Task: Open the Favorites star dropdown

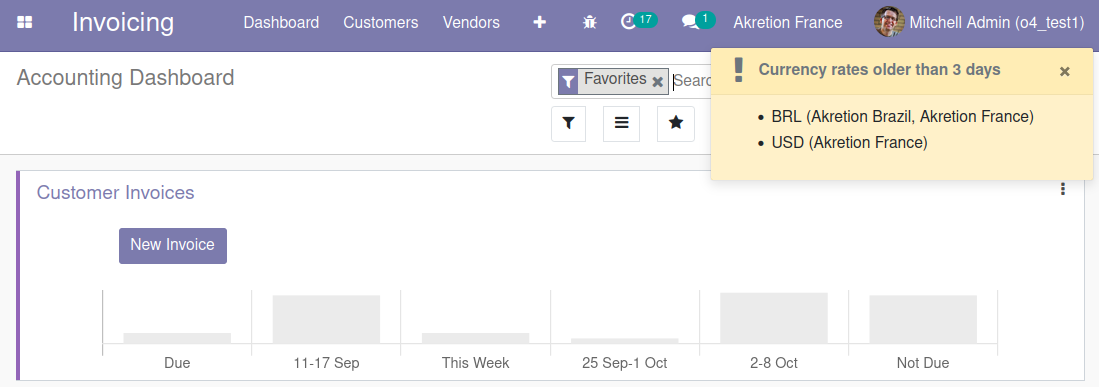Action: pyautogui.click(x=676, y=123)
